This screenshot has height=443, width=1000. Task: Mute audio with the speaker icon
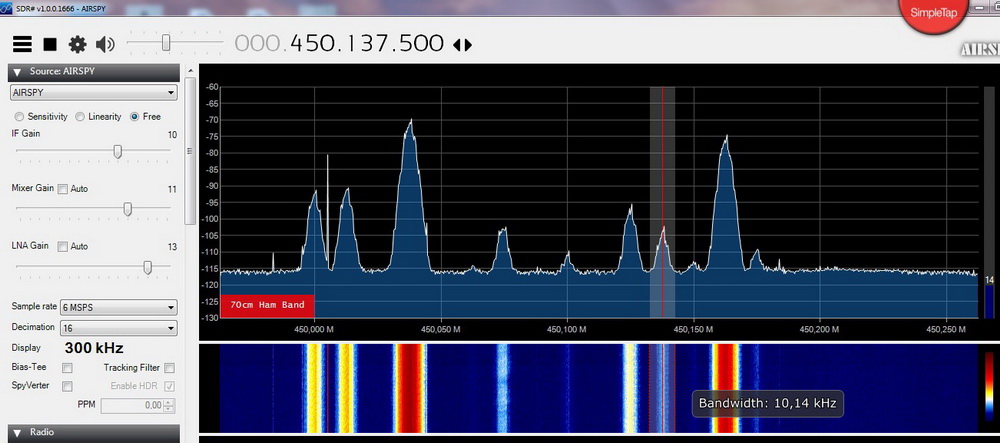coord(105,44)
